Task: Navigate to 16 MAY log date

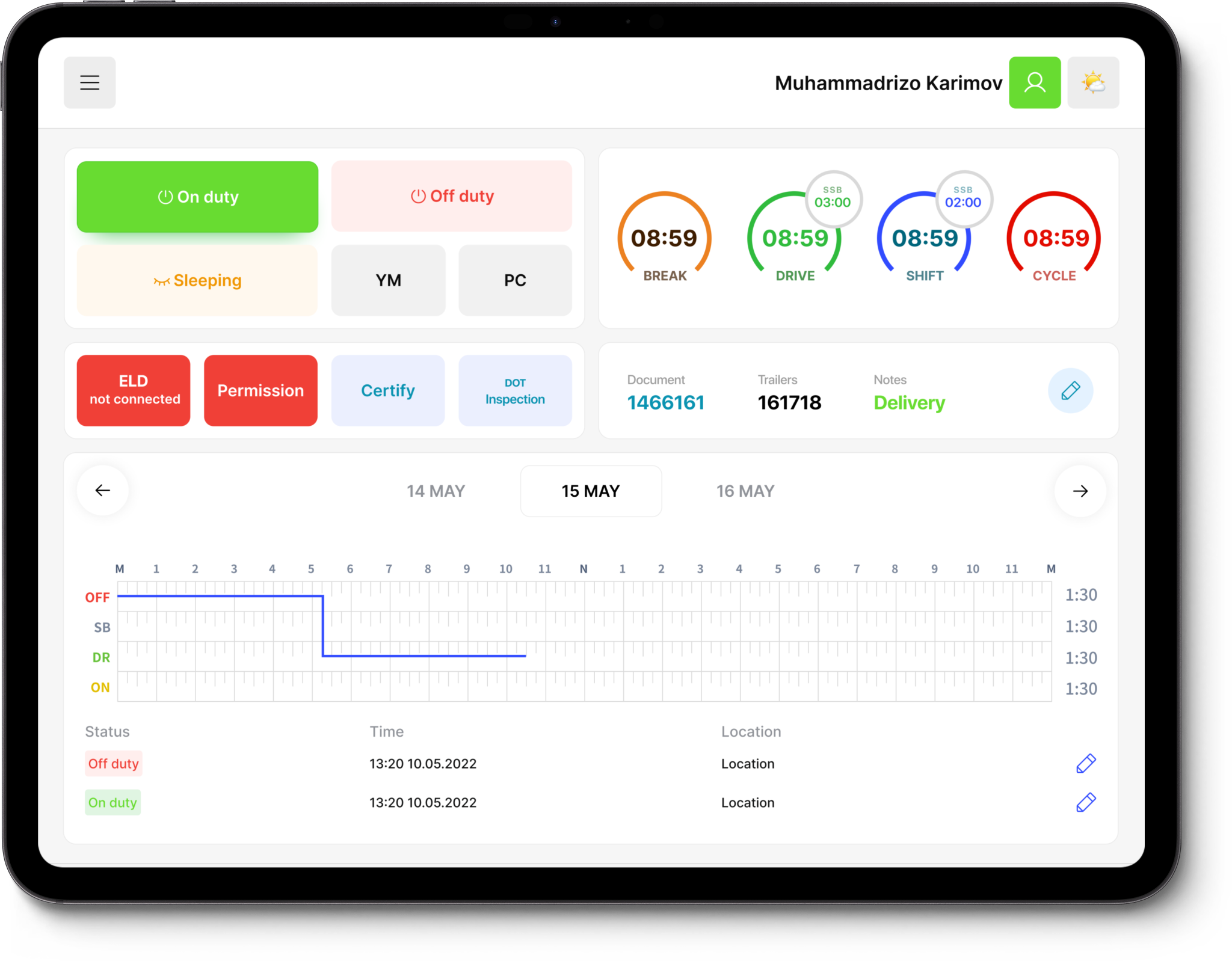Action: pos(745,490)
